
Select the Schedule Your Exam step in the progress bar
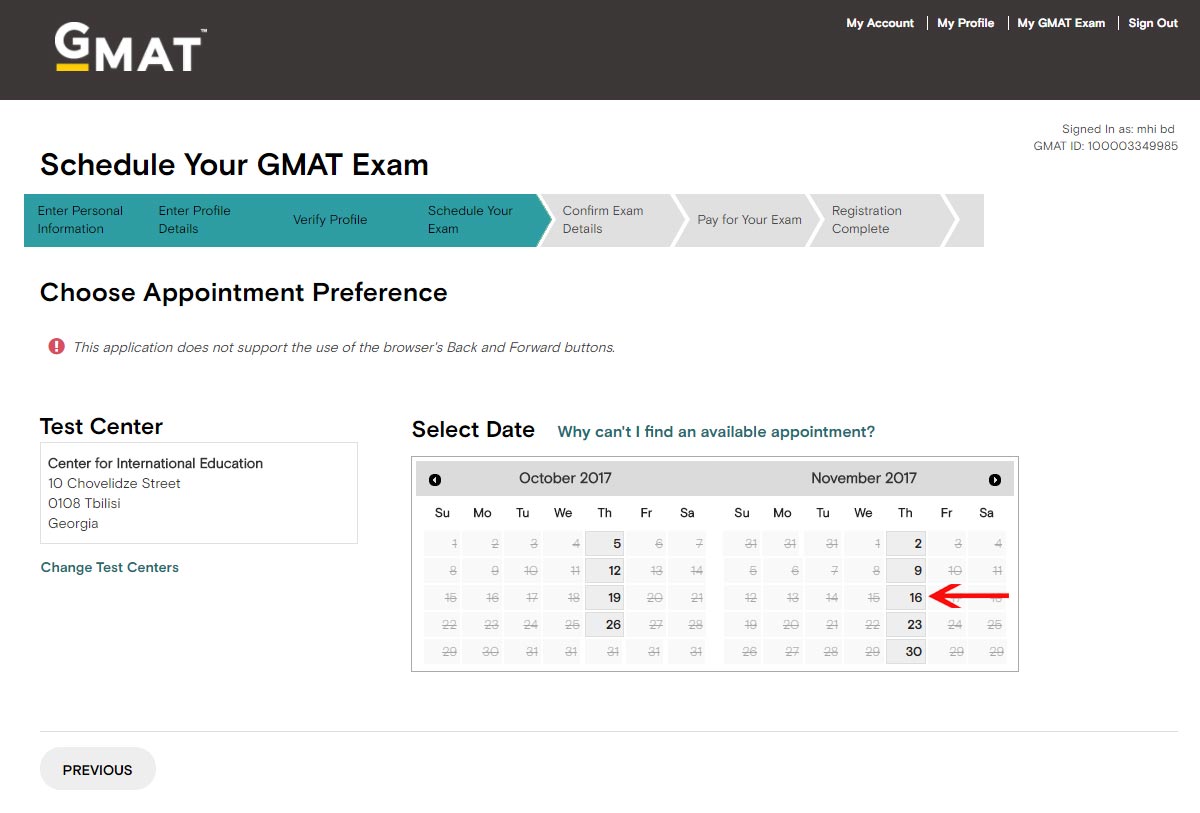(x=470, y=220)
